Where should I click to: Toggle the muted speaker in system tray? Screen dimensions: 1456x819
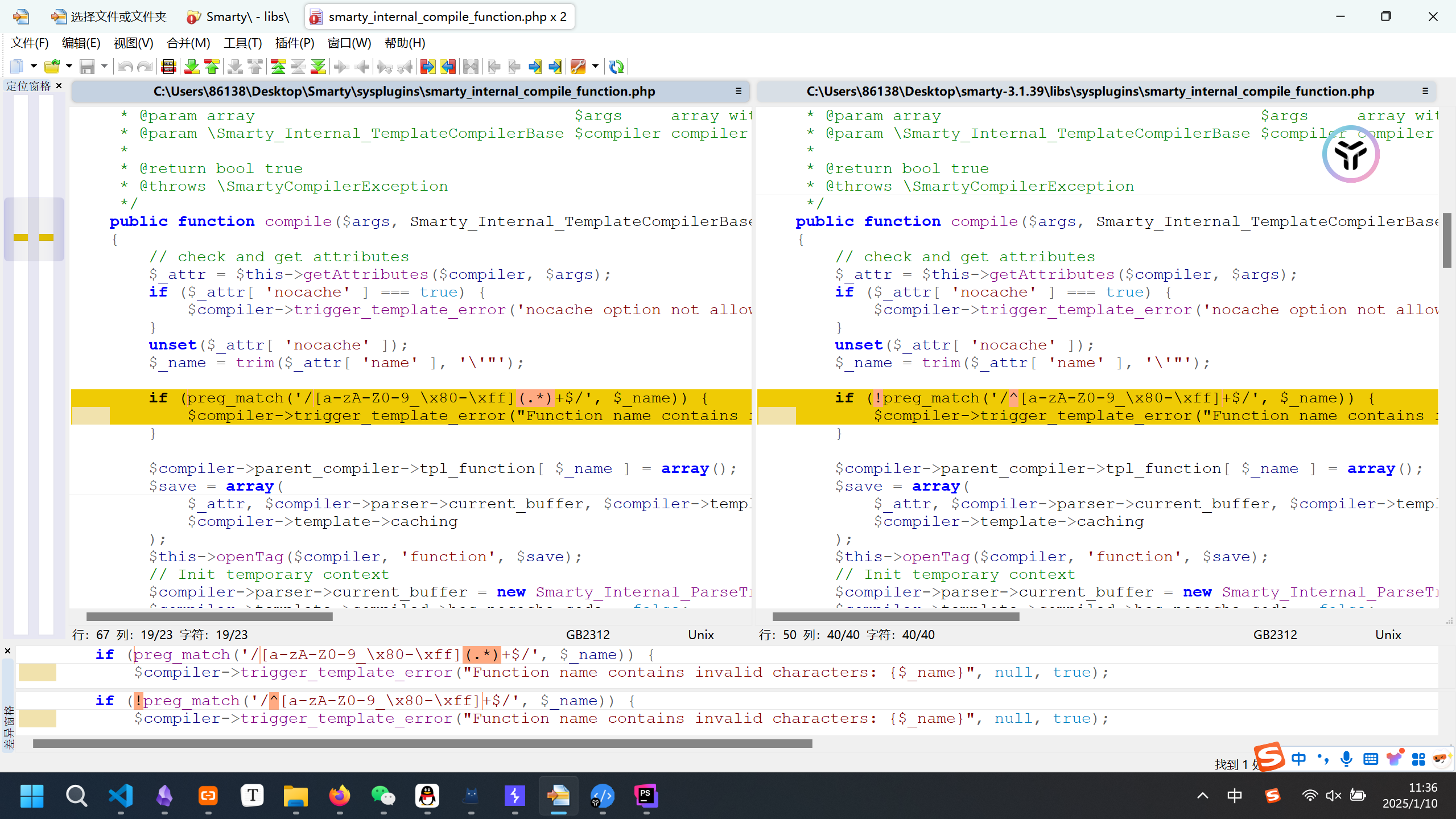(x=1333, y=796)
